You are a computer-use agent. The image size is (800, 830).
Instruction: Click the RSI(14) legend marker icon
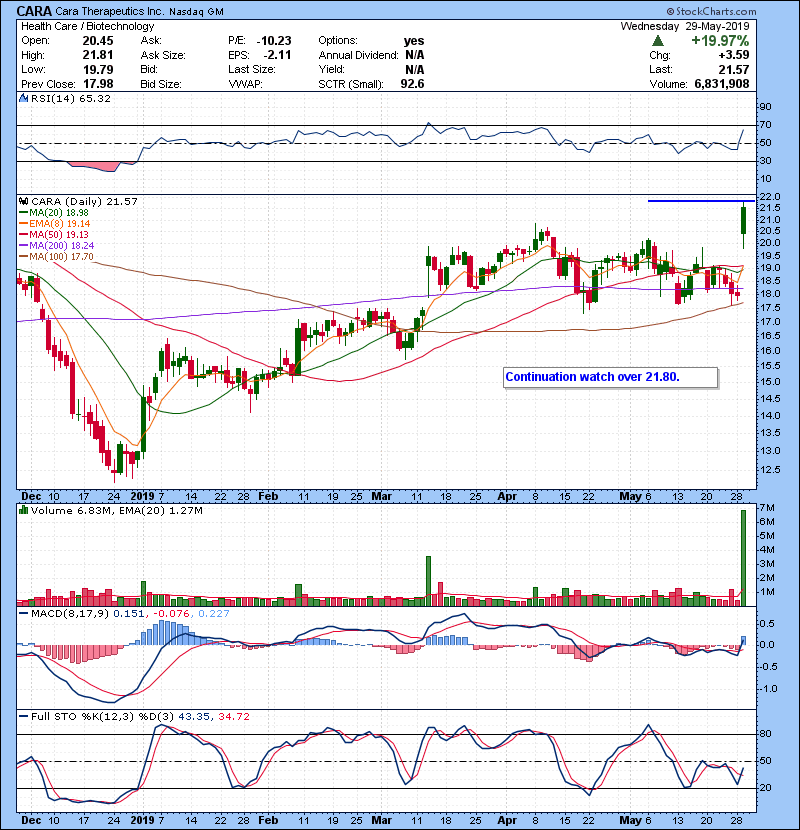coord(21,100)
